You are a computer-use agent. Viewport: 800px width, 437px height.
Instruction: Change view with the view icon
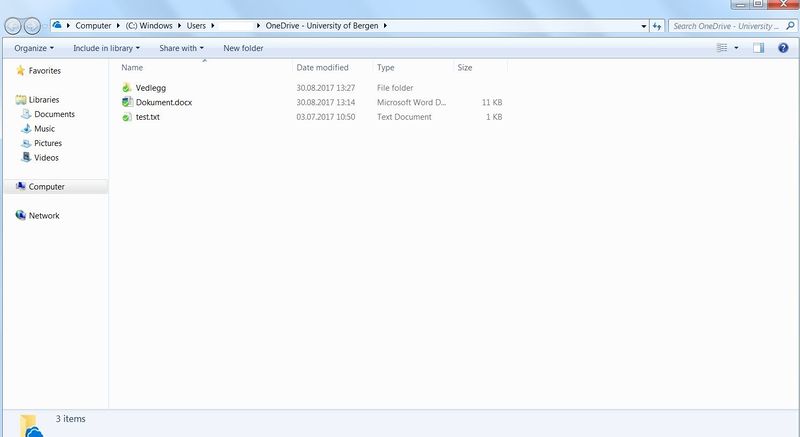point(722,48)
